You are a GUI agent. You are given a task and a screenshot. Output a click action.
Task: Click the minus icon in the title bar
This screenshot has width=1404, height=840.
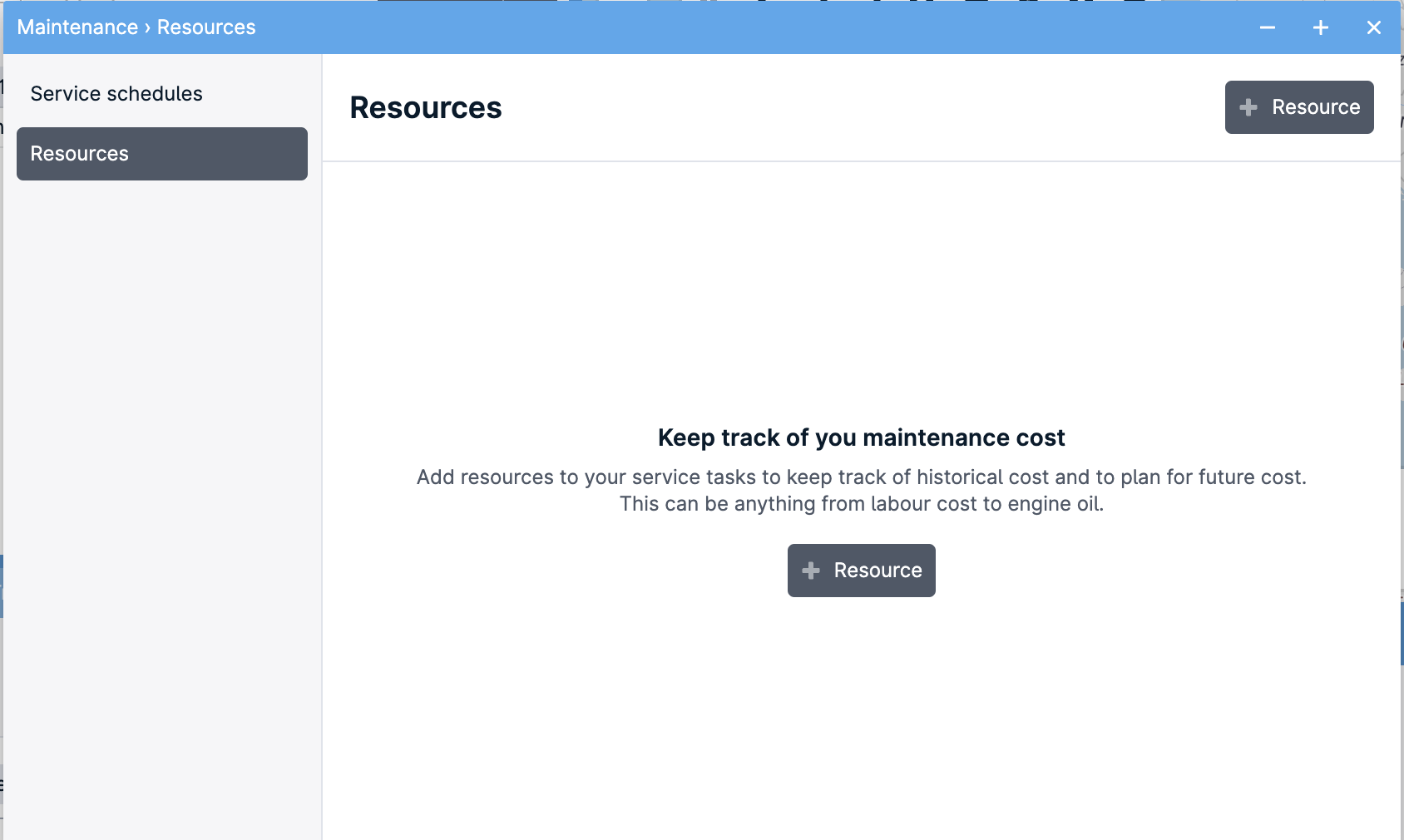coord(1268,27)
